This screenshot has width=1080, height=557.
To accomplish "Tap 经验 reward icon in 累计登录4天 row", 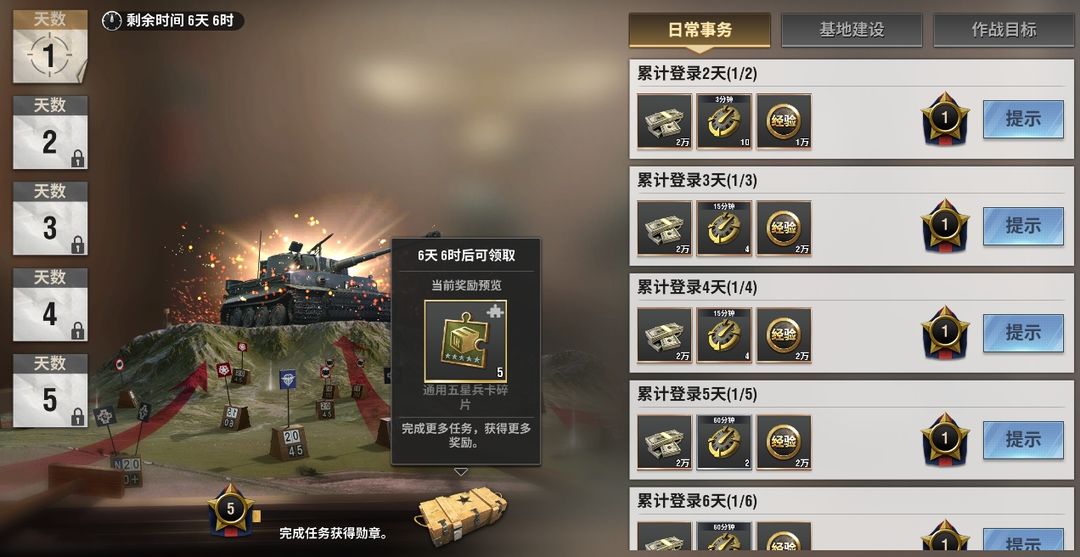I will pyautogui.click(x=784, y=335).
